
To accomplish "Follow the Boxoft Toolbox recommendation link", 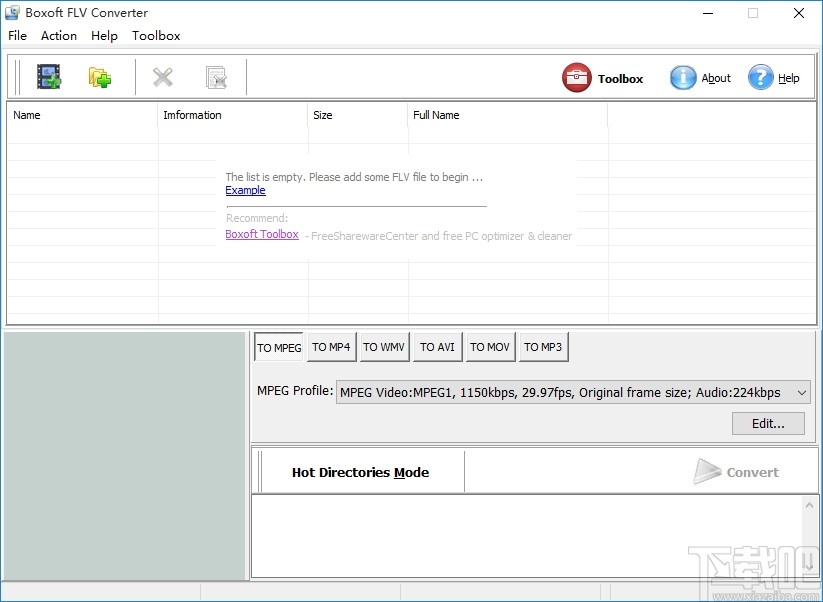I will [x=262, y=234].
